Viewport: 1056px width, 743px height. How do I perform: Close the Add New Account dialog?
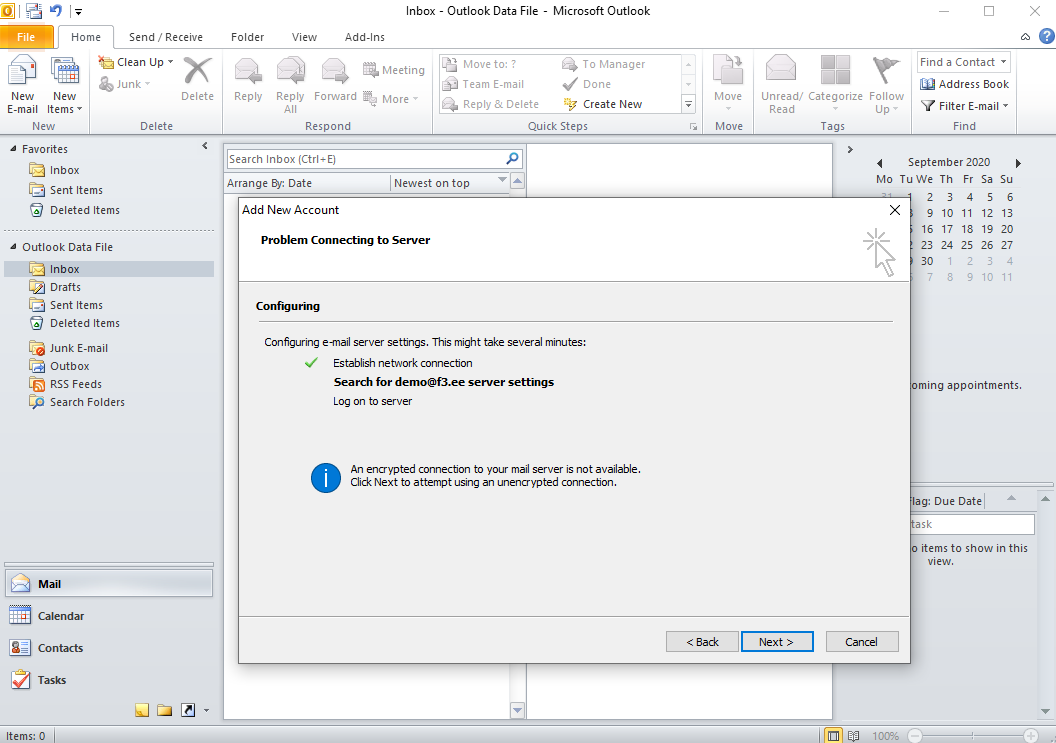(x=894, y=210)
